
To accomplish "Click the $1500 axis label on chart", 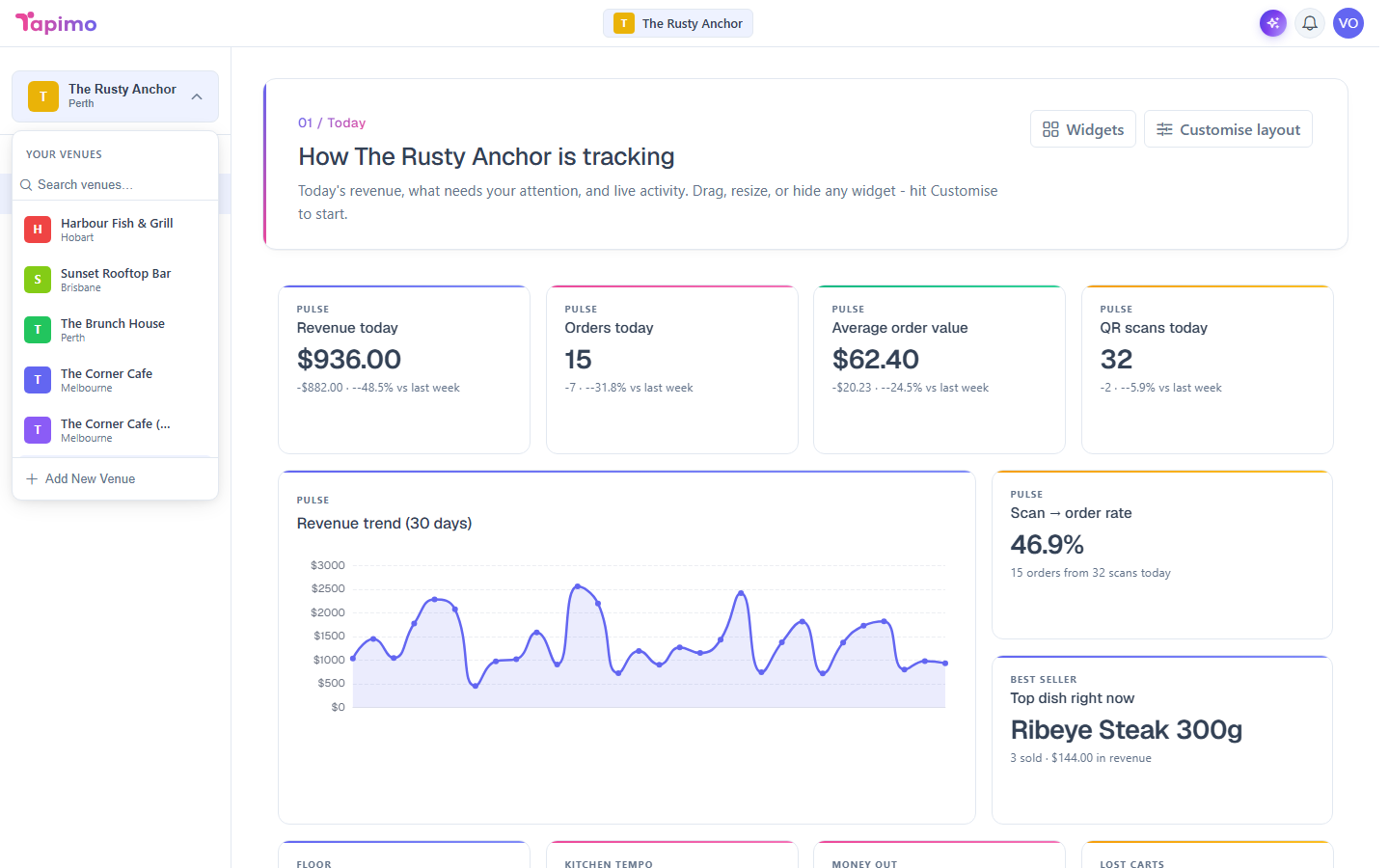I will point(329,637).
